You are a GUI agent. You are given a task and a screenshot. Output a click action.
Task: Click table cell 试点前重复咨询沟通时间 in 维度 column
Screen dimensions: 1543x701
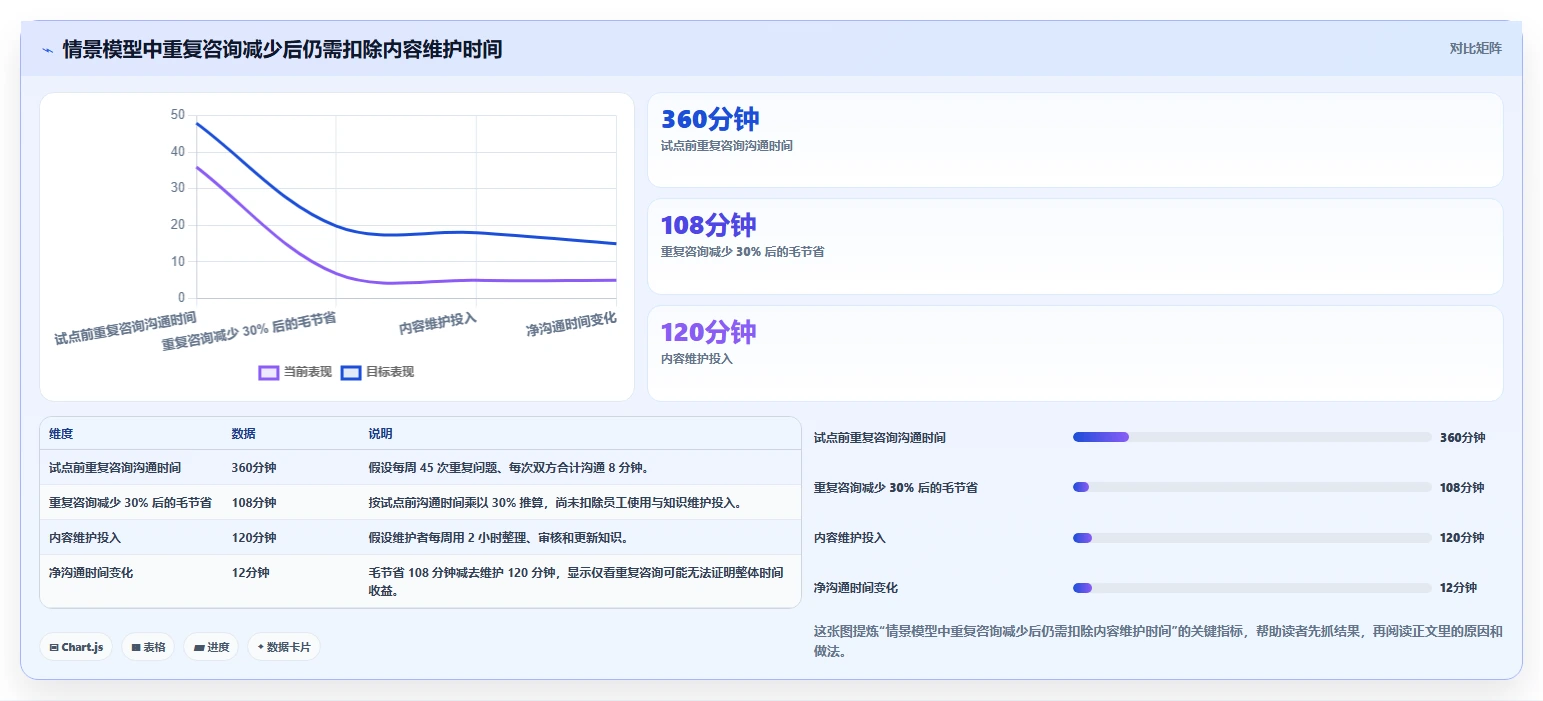(115, 467)
